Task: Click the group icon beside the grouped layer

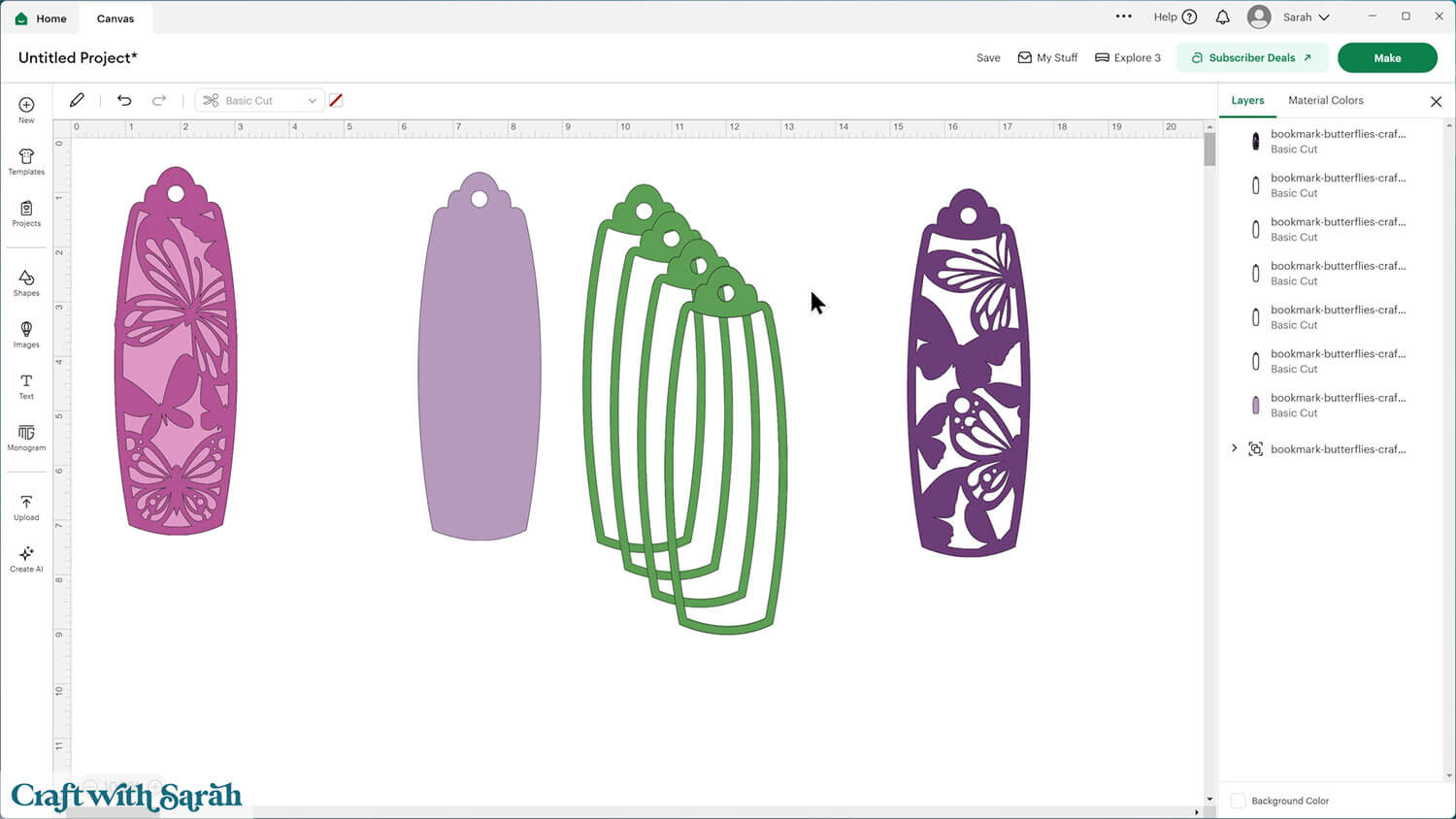Action: click(x=1255, y=449)
